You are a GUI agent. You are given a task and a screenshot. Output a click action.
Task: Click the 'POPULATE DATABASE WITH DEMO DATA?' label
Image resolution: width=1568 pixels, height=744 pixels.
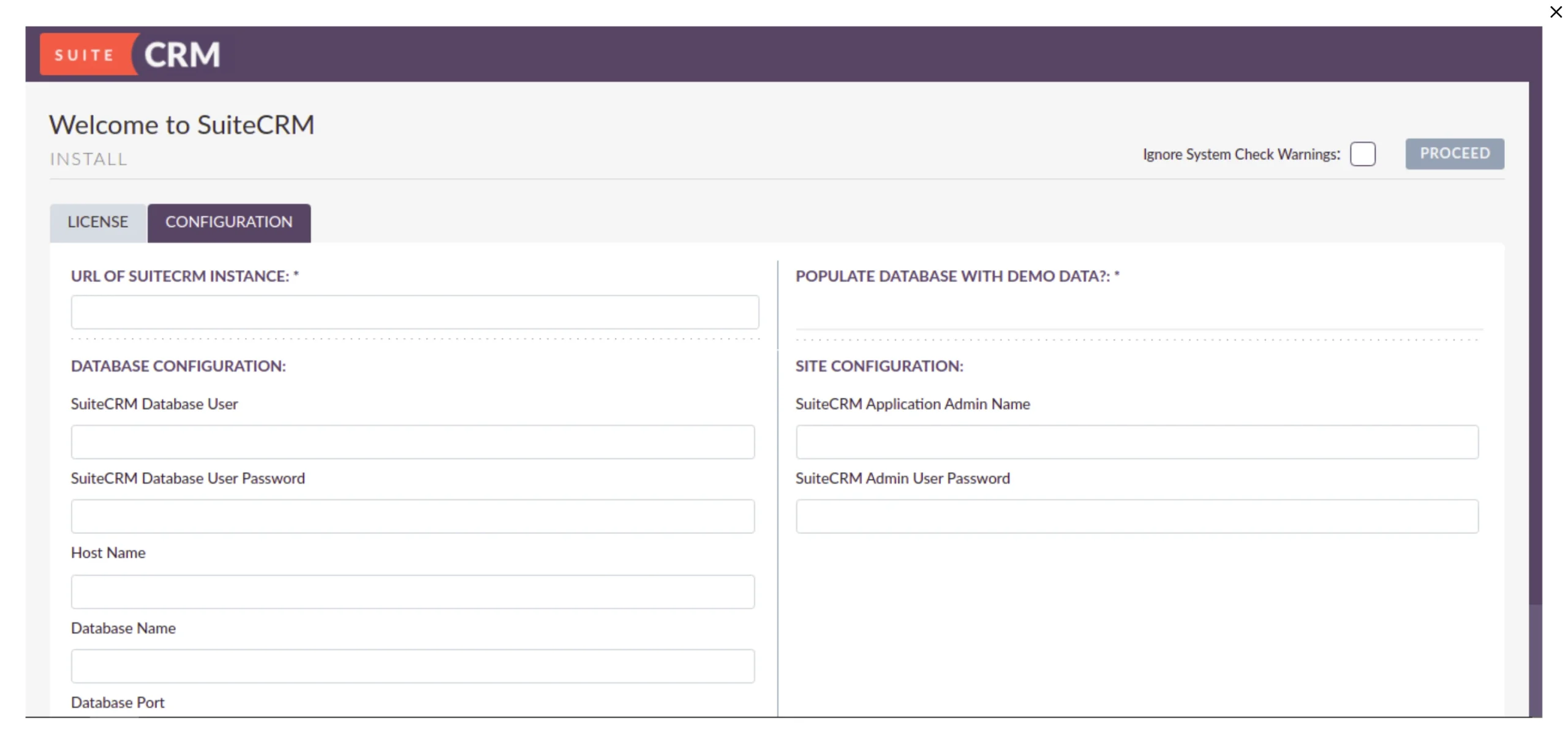tap(957, 276)
